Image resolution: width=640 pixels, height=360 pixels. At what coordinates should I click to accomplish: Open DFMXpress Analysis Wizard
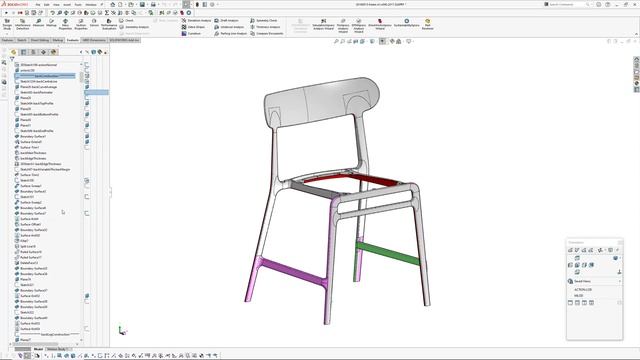point(358,25)
